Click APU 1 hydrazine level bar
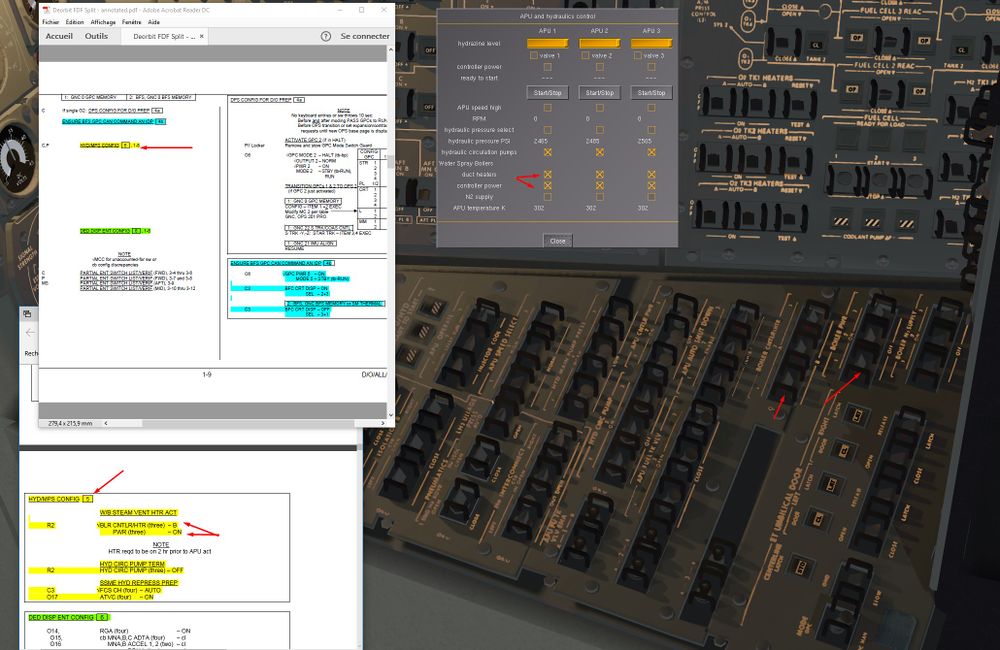The height and width of the screenshot is (650, 1000). tap(547, 43)
